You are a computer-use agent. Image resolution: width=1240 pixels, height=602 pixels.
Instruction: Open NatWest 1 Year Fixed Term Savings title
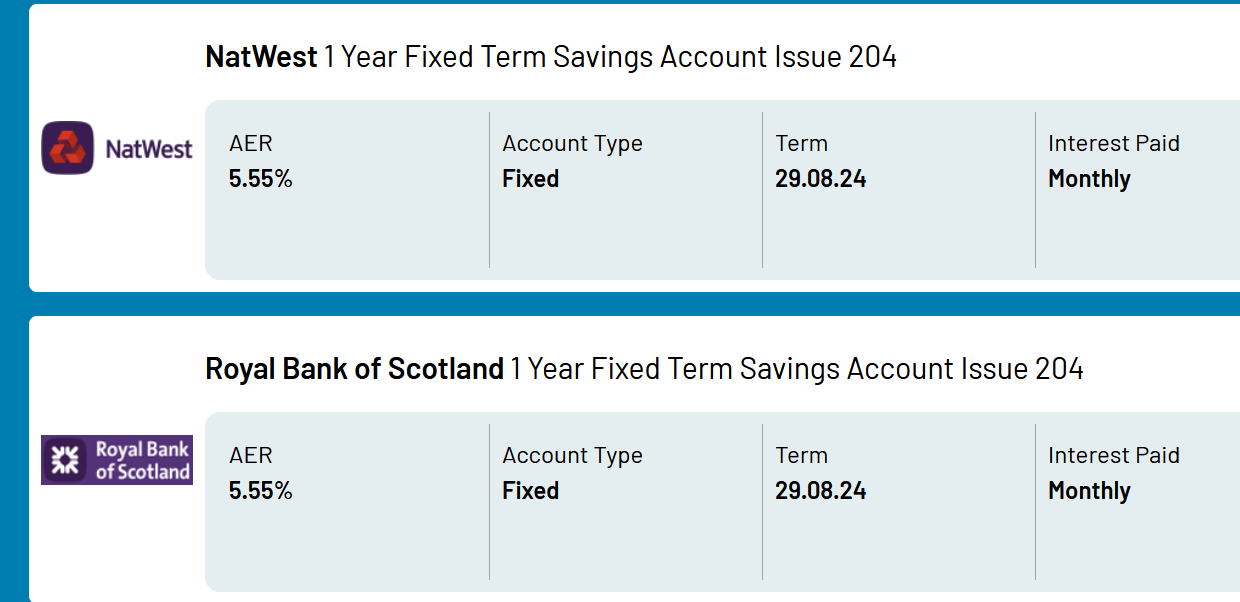point(551,57)
